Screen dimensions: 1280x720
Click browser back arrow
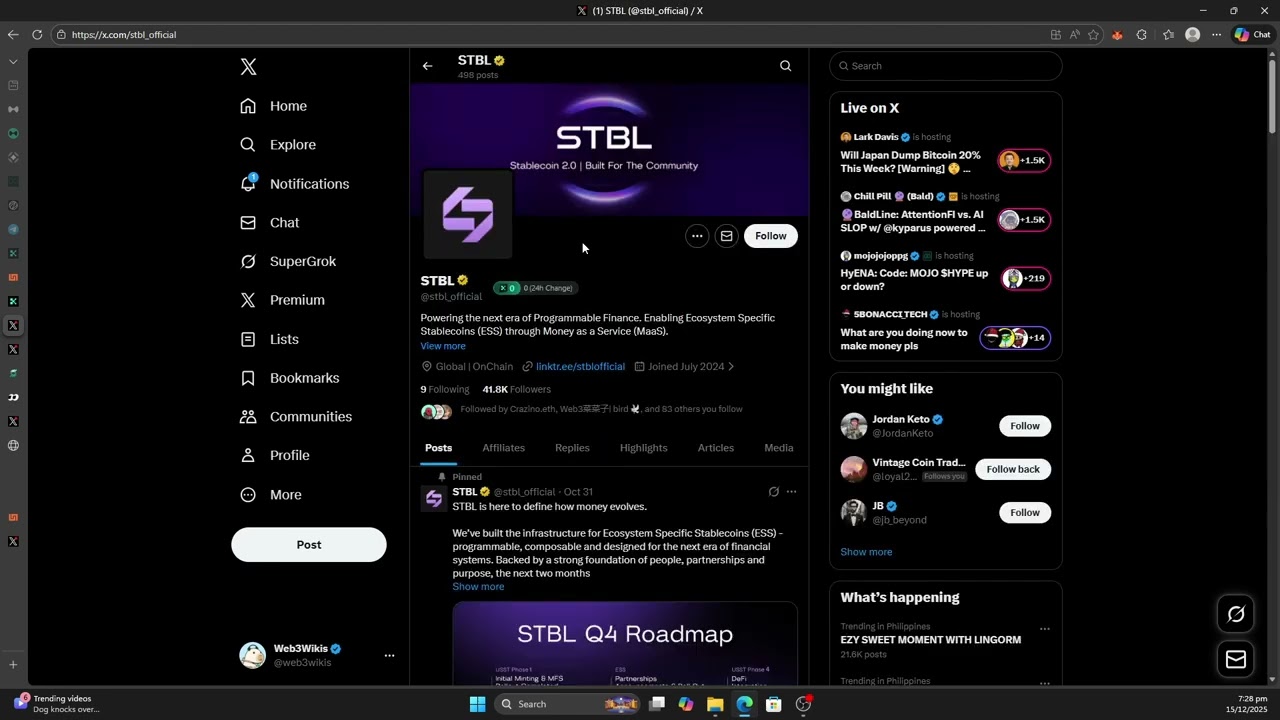[x=13, y=34]
